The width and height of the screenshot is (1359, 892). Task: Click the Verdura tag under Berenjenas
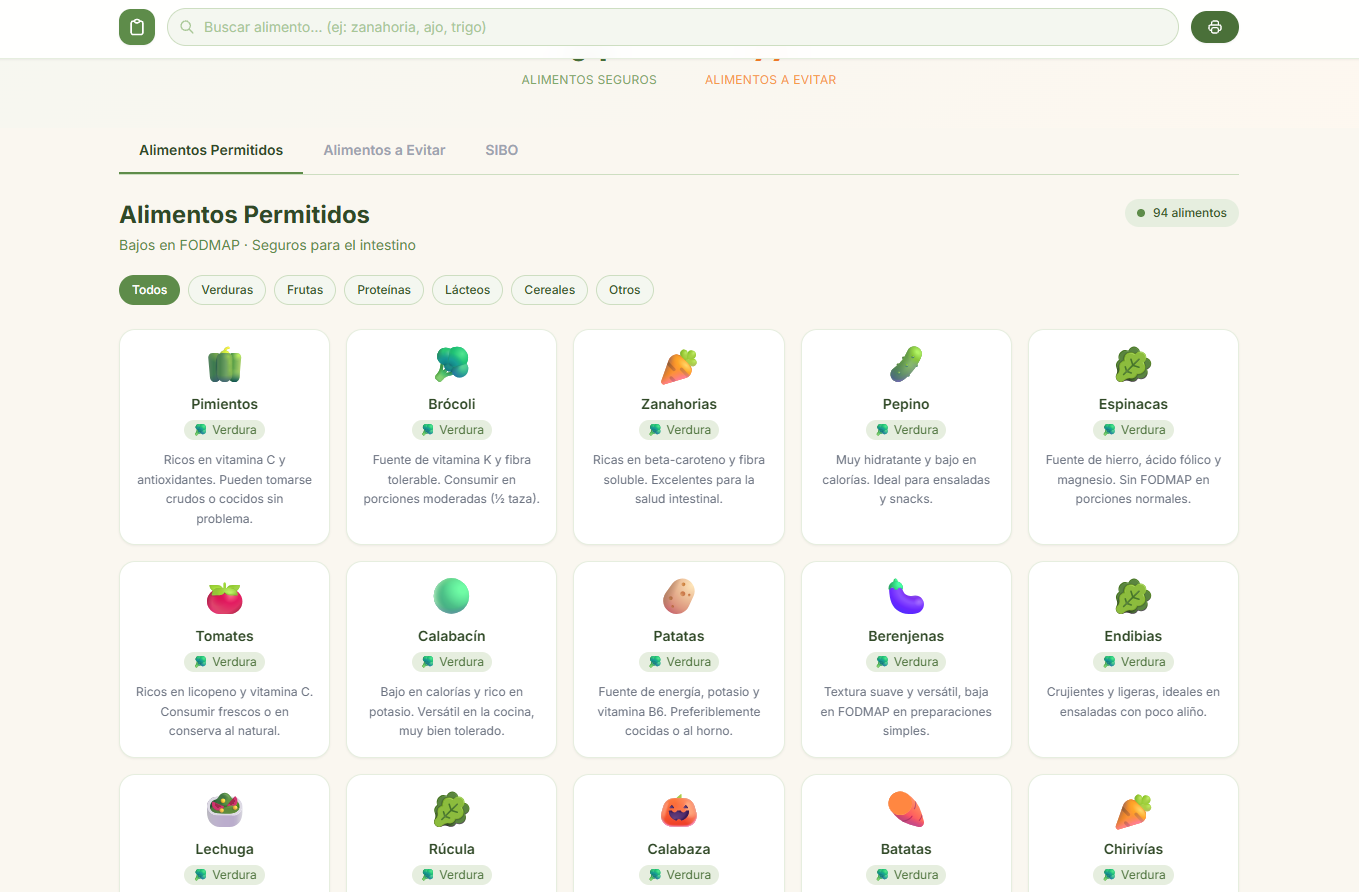[906, 662]
